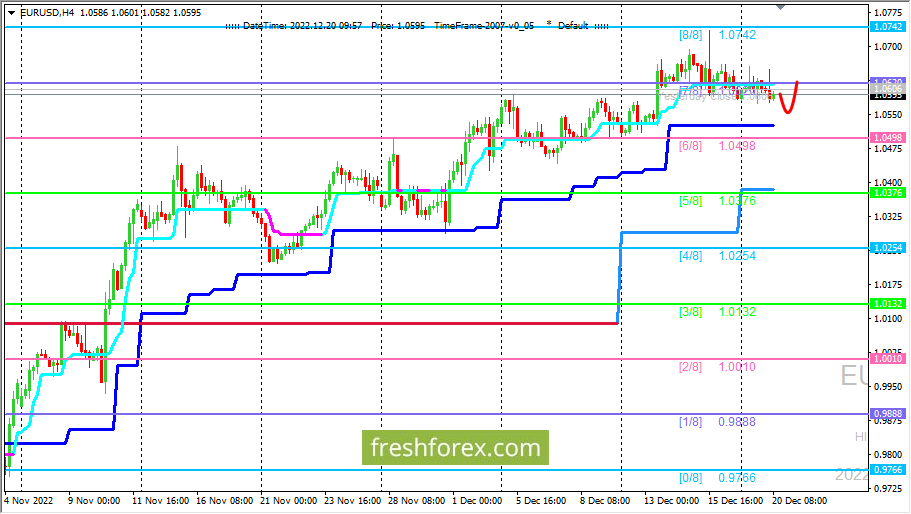
Task: Click the 4 Nov 2022 date on time axis
Action: (x=28, y=501)
